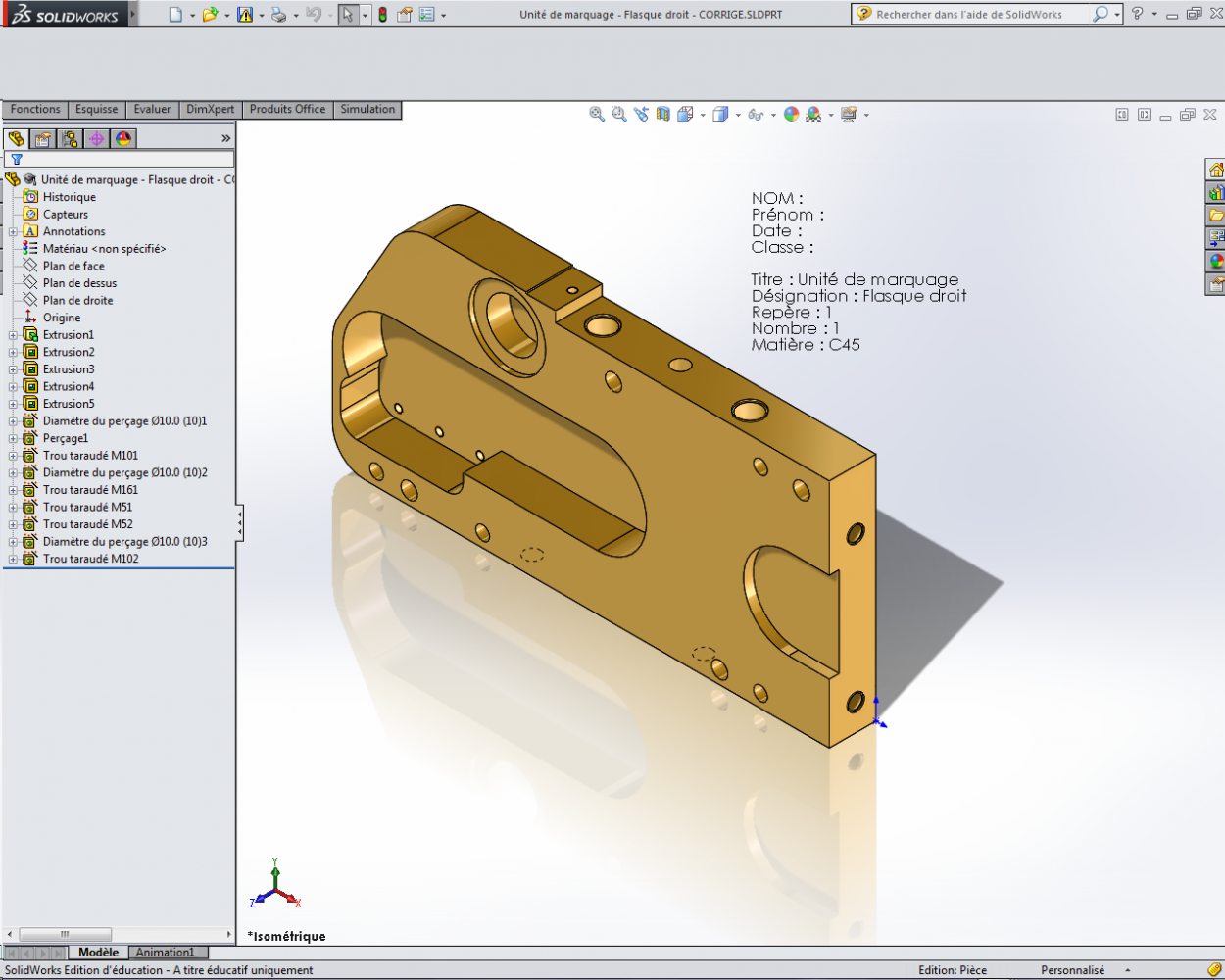Viewport: 1225px width, 980px height.
Task: Open the DisplayManager color ball tab
Action: pos(123,139)
